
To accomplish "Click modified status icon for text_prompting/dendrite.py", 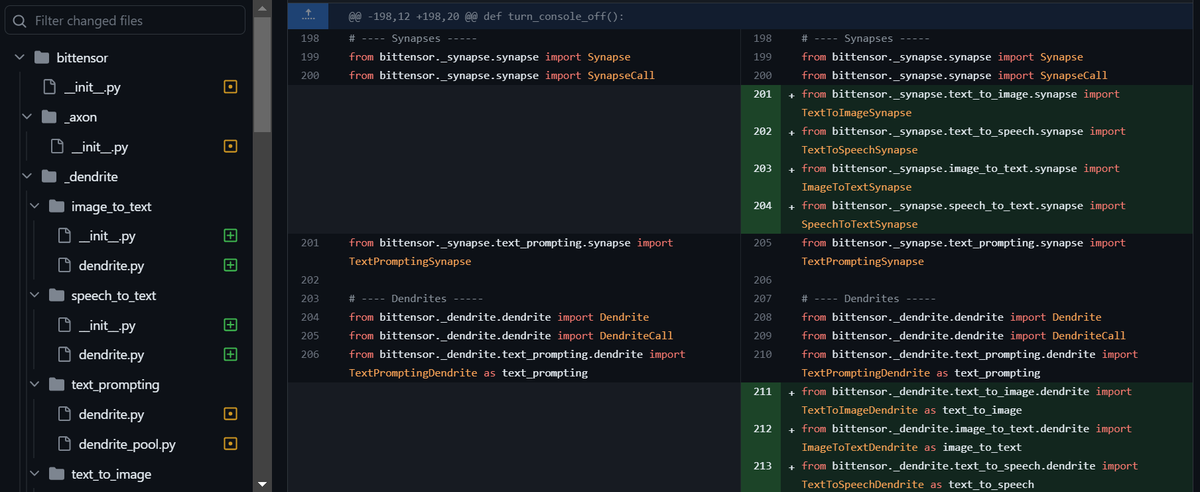I will point(231,415).
